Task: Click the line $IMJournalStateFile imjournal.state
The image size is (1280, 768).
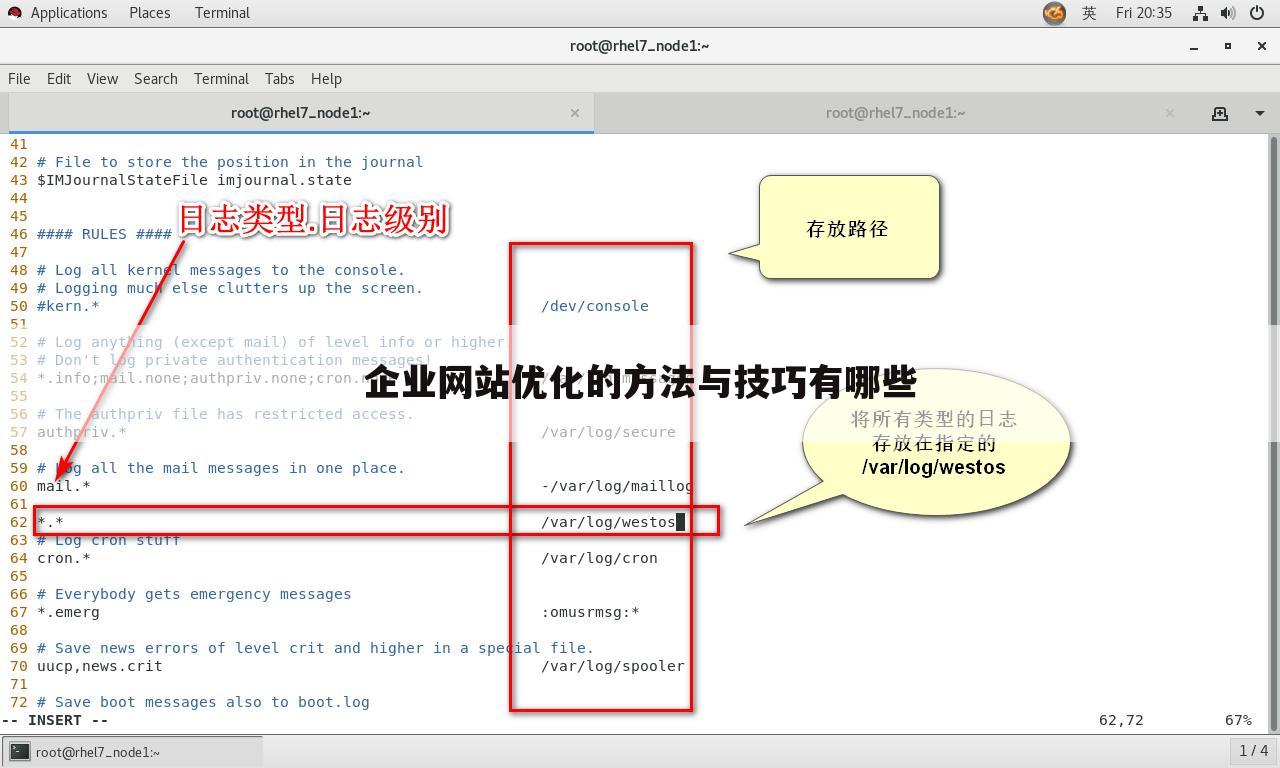Action: pyautogui.click(x=194, y=180)
